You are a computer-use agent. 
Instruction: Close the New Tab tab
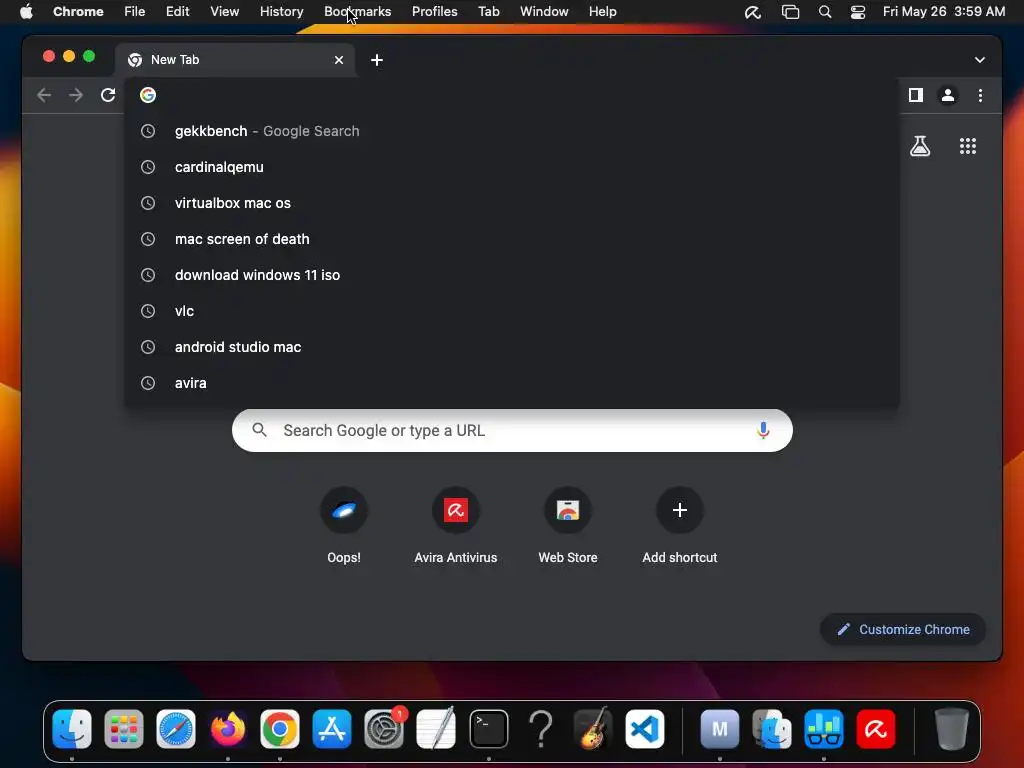coord(339,60)
